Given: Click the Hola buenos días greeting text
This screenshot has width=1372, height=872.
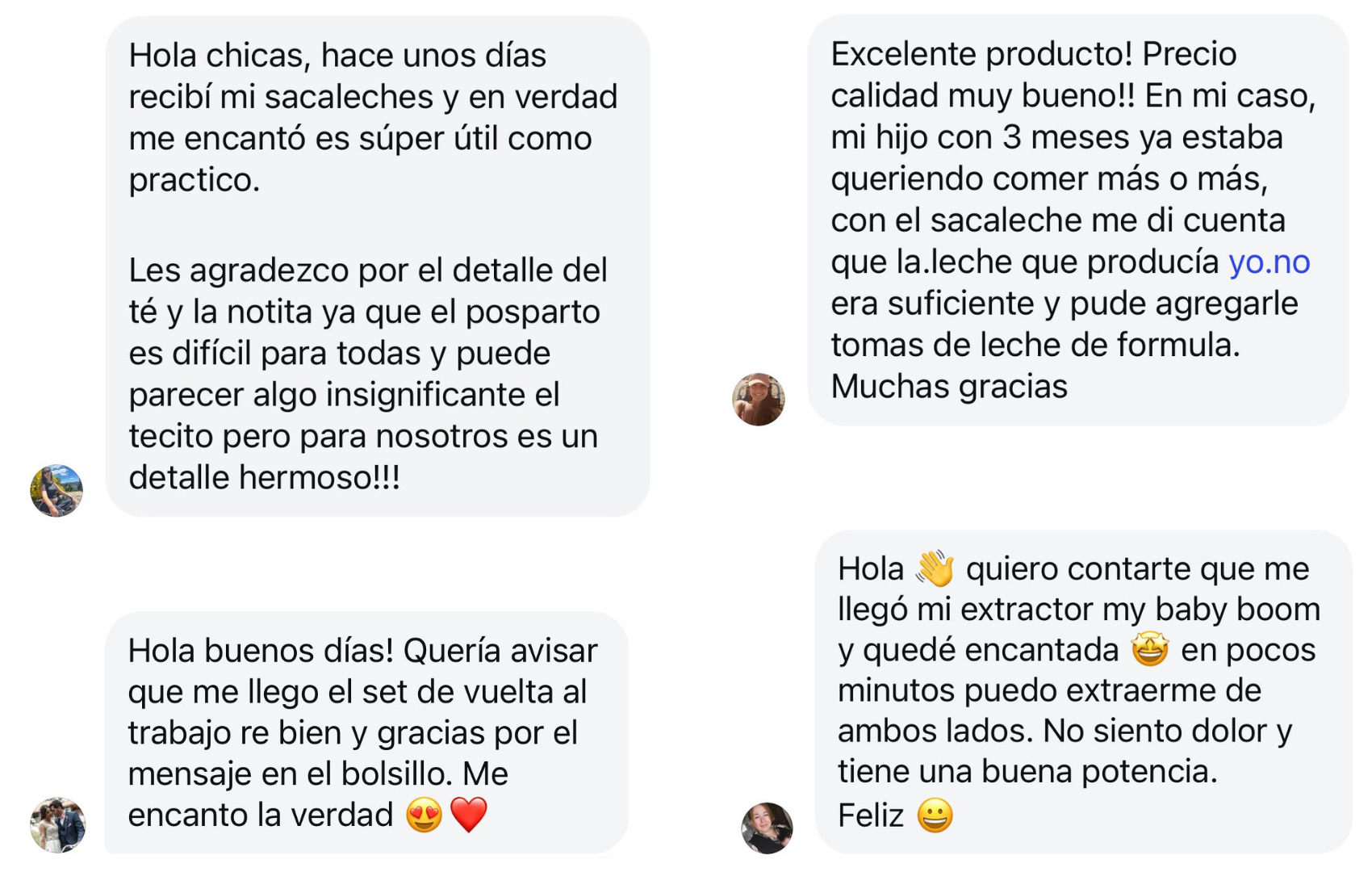Looking at the screenshot, I should coord(261,650).
